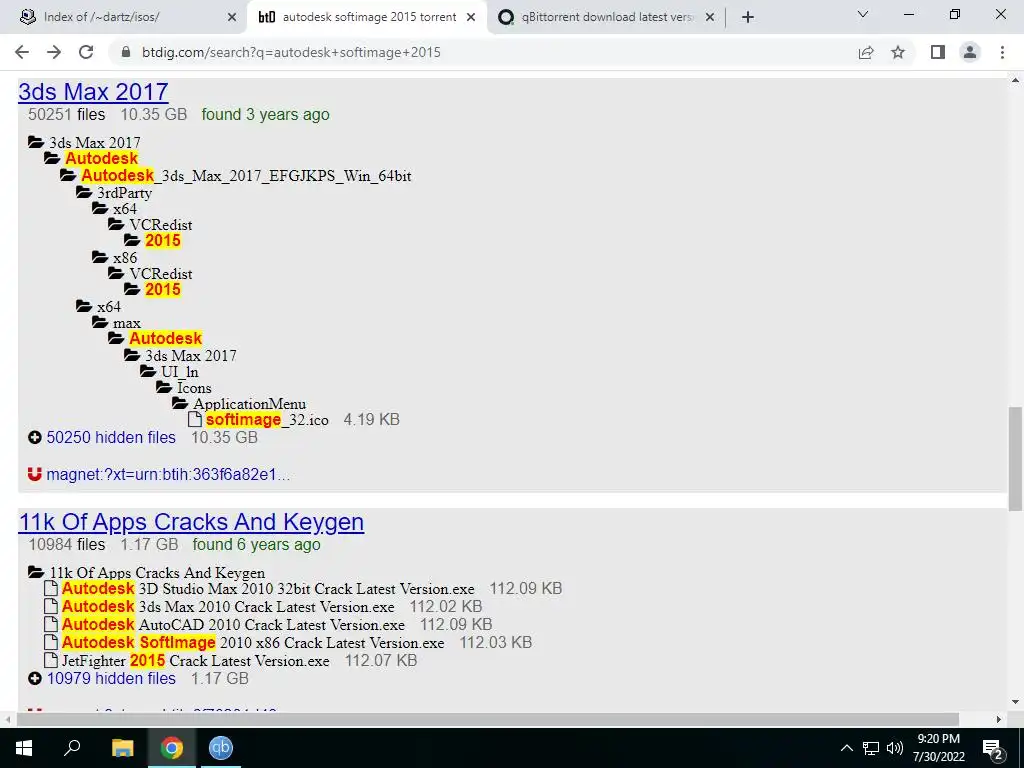Close the 'Index of /~dartz/isos/' tab
The height and width of the screenshot is (768, 1024).
click(232, 18)
